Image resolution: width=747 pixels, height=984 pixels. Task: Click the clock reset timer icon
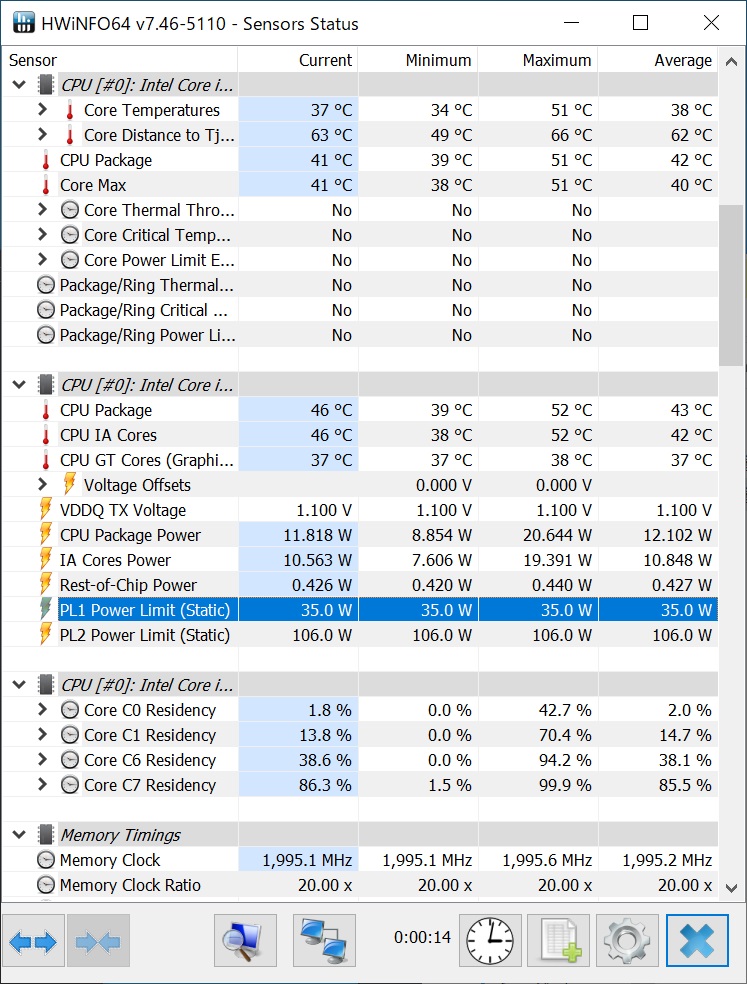490,941
